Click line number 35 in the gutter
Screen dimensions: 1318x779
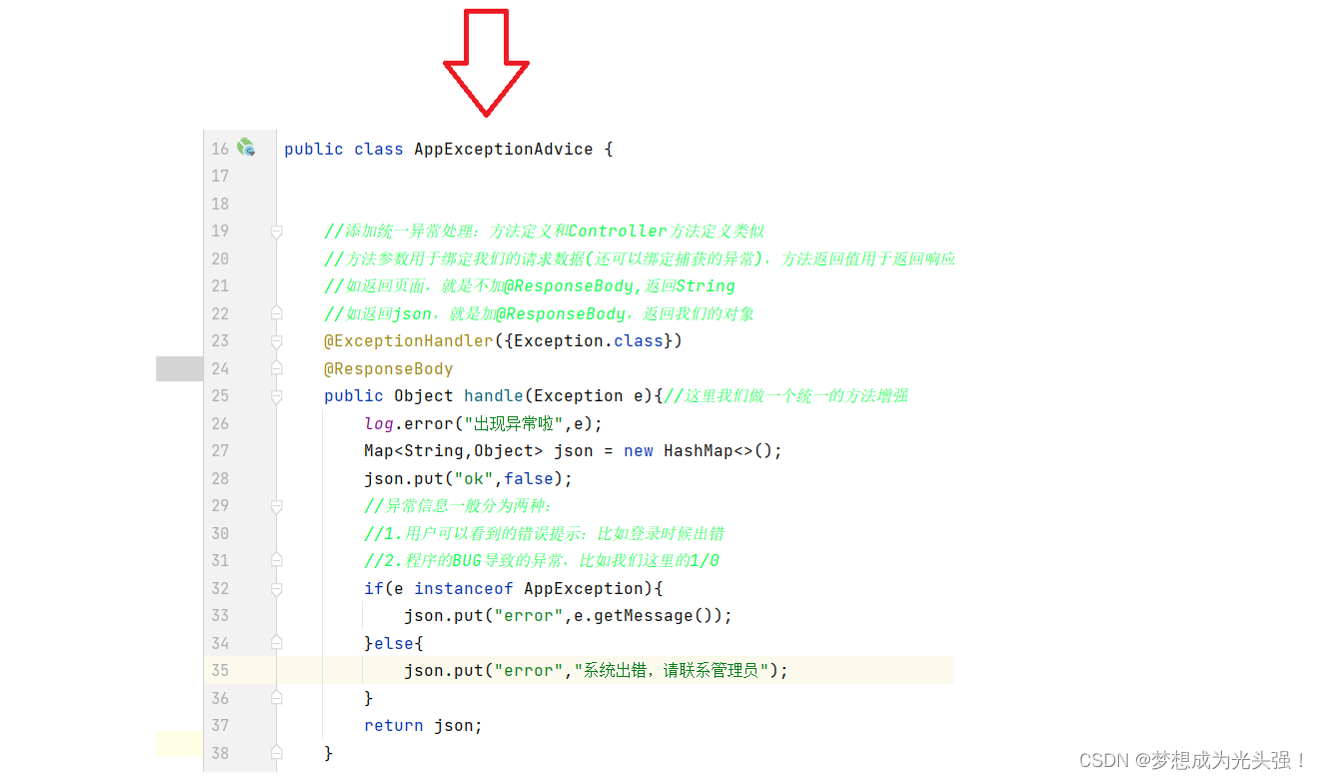220,670
